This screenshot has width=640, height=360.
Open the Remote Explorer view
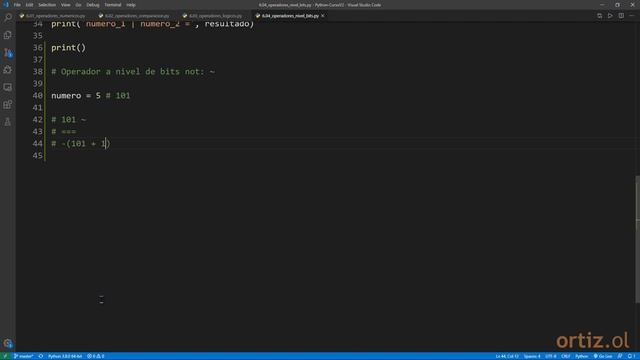[x=8, y=87]
